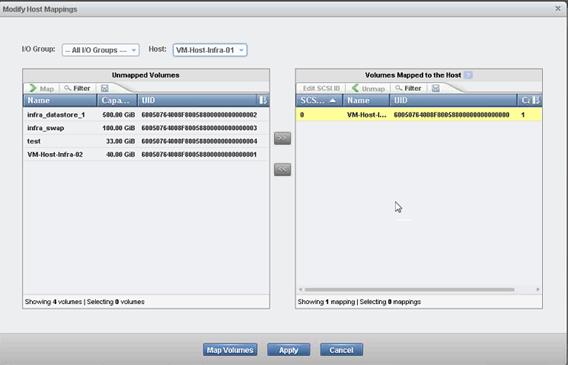Open column chooser icon in mapped volumes header
The image size is (568, 365).
tap(536, 100)
